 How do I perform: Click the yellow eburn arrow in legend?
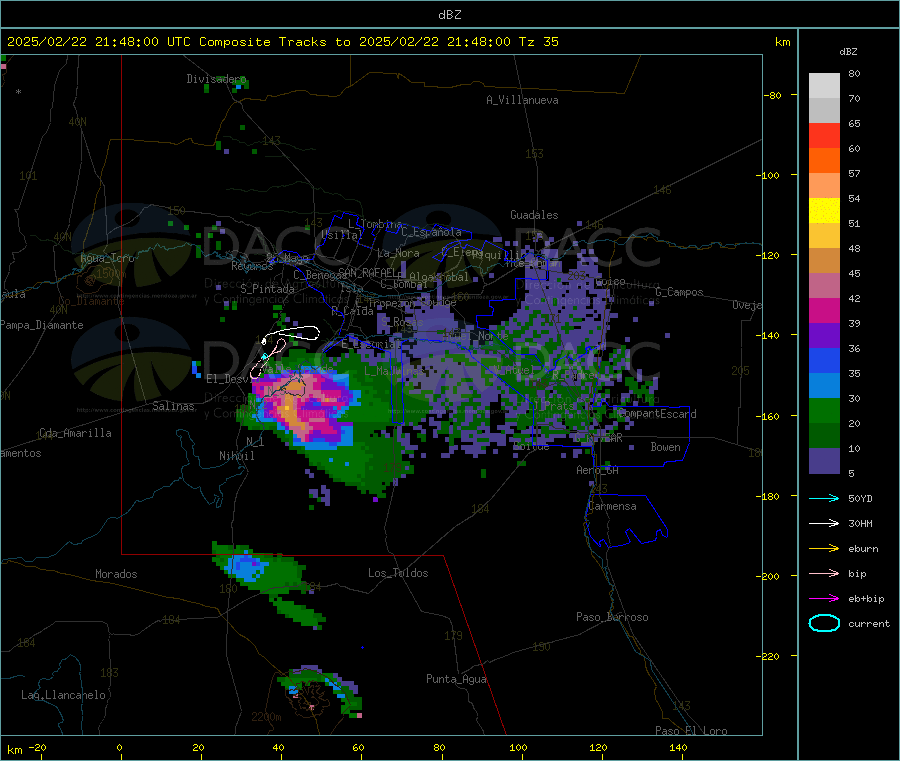click(x=824, y=548)
